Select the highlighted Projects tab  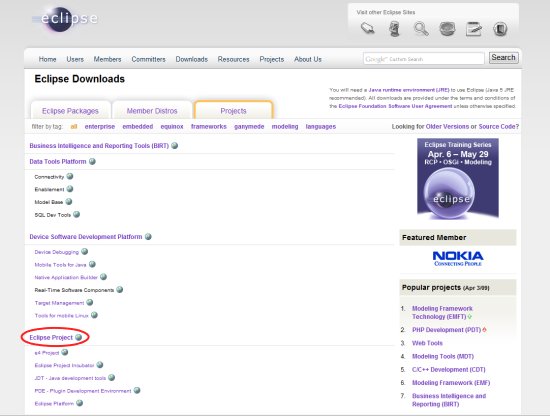(x=233, y=110)
